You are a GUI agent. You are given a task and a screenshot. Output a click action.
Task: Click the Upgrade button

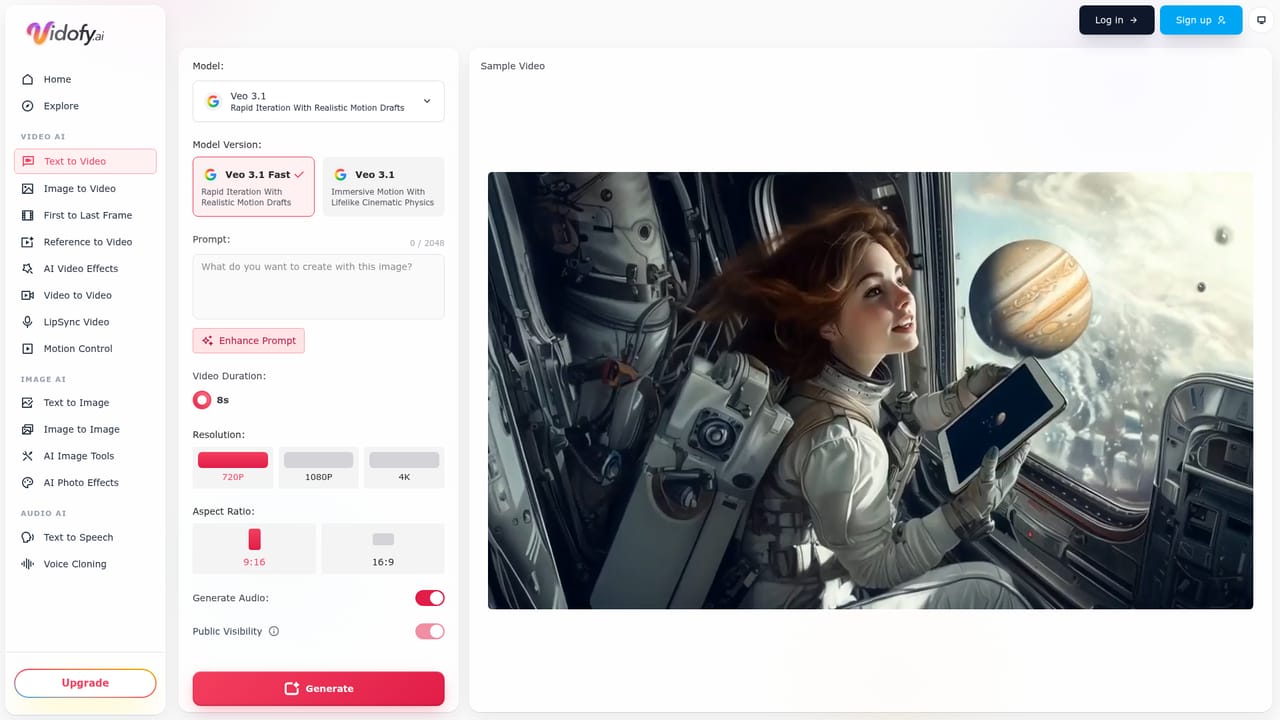[85, 683]
